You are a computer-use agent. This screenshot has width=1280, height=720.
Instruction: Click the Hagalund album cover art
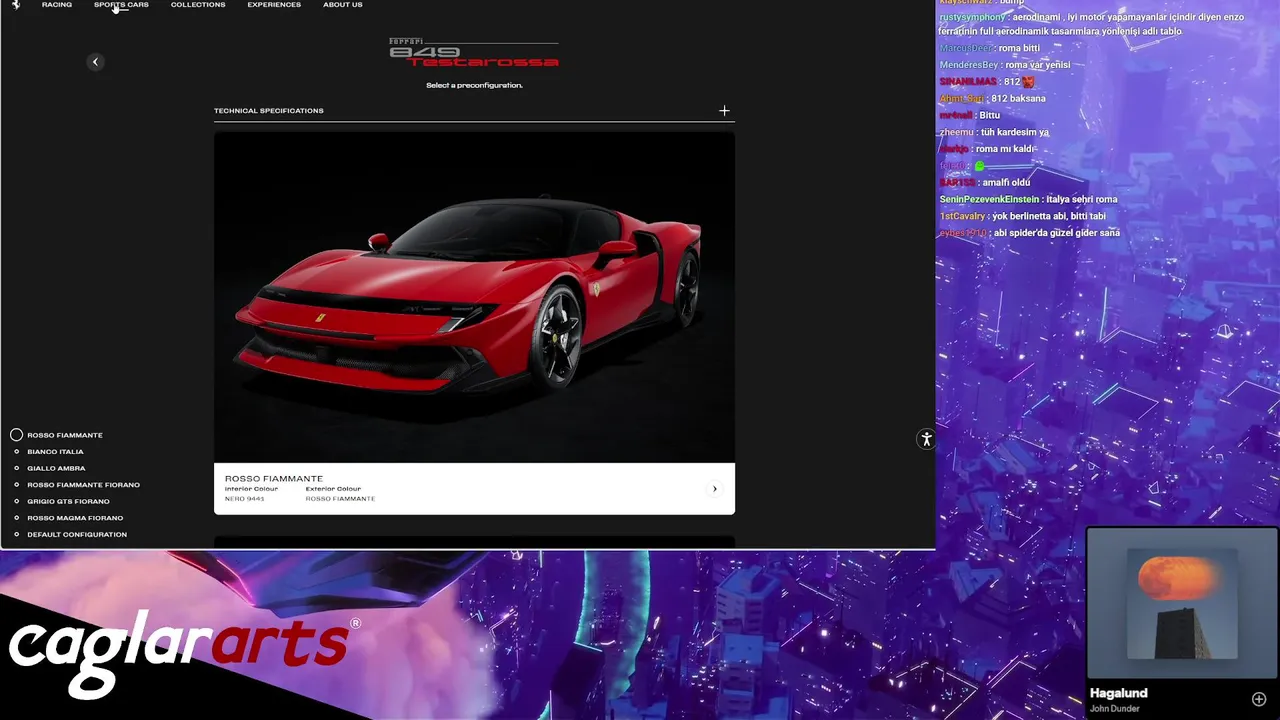pyautogui.click(x=1182, y=603)
